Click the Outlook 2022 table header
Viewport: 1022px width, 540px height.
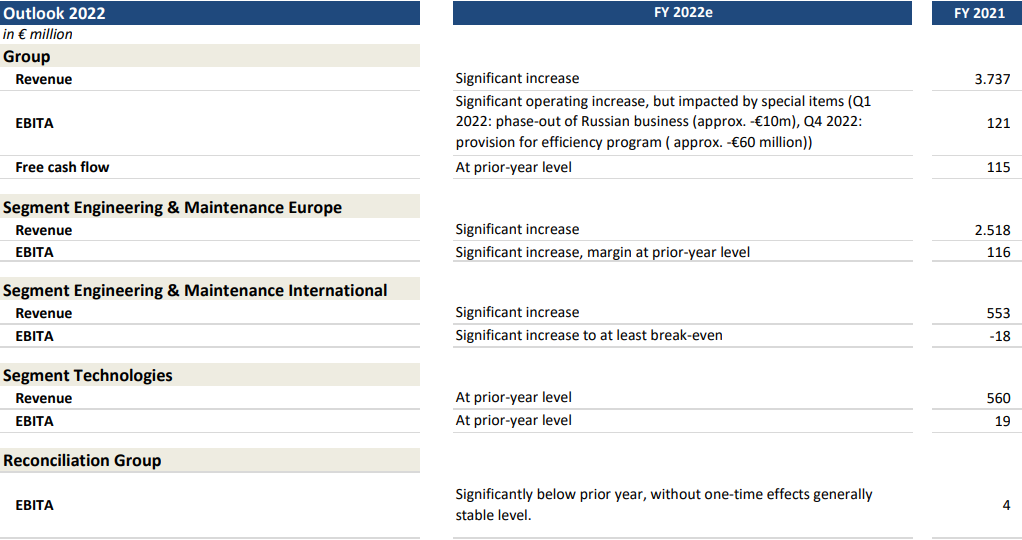coord(55,13)
